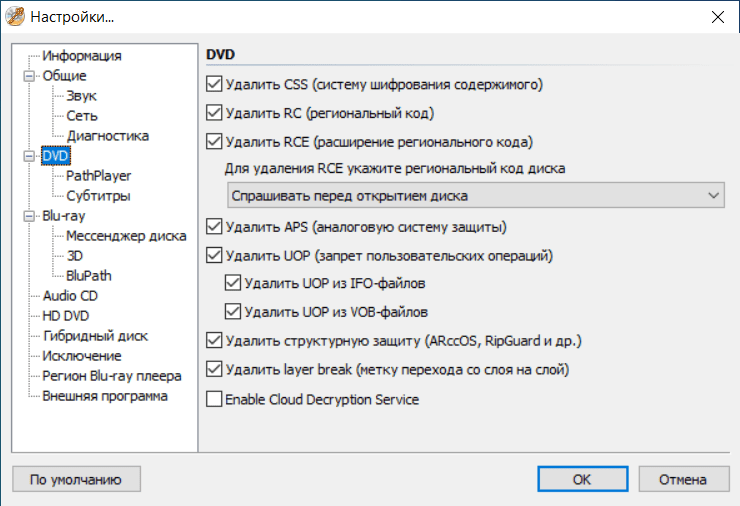Enable Cloud Decryption Service checkbox
The height and width of the screenshot is (506, 740).
(213, 399)
